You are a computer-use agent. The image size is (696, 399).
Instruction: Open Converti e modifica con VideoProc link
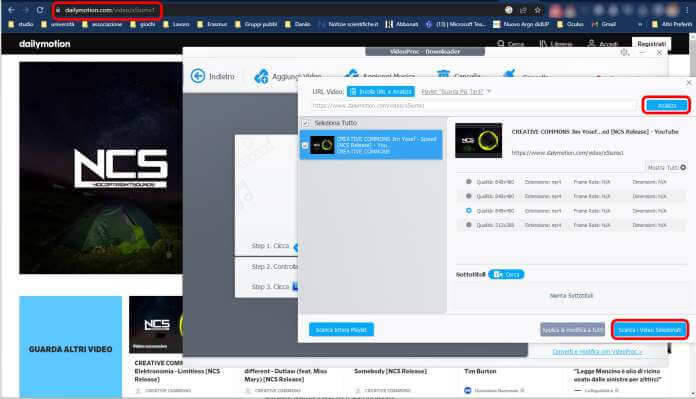[x=597, y=352]
